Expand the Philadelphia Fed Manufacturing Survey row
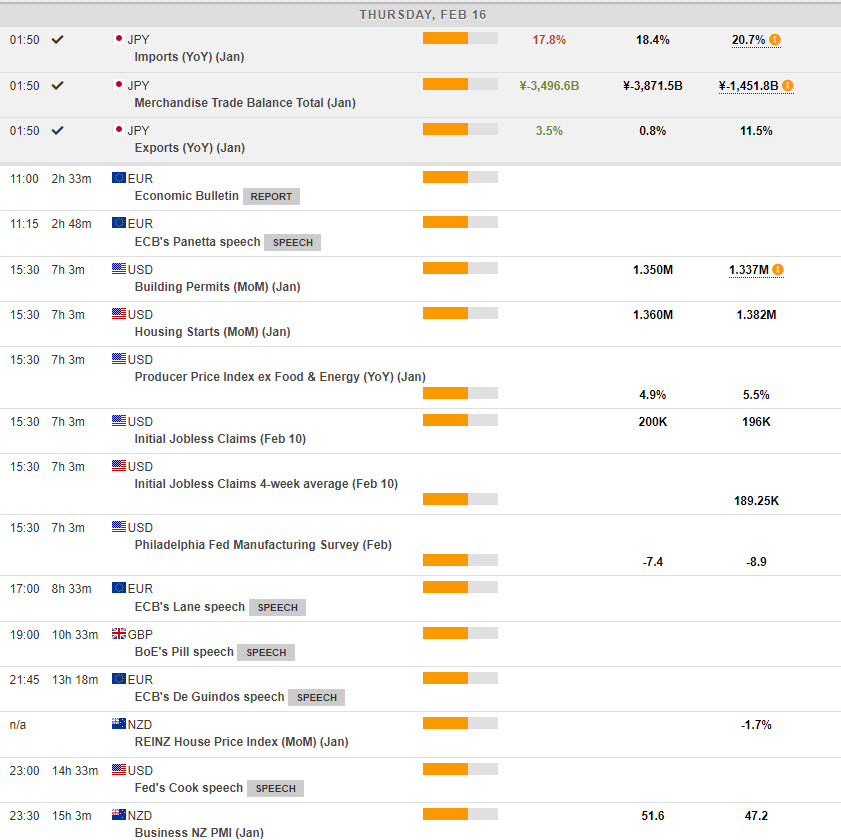 [263, 545]
